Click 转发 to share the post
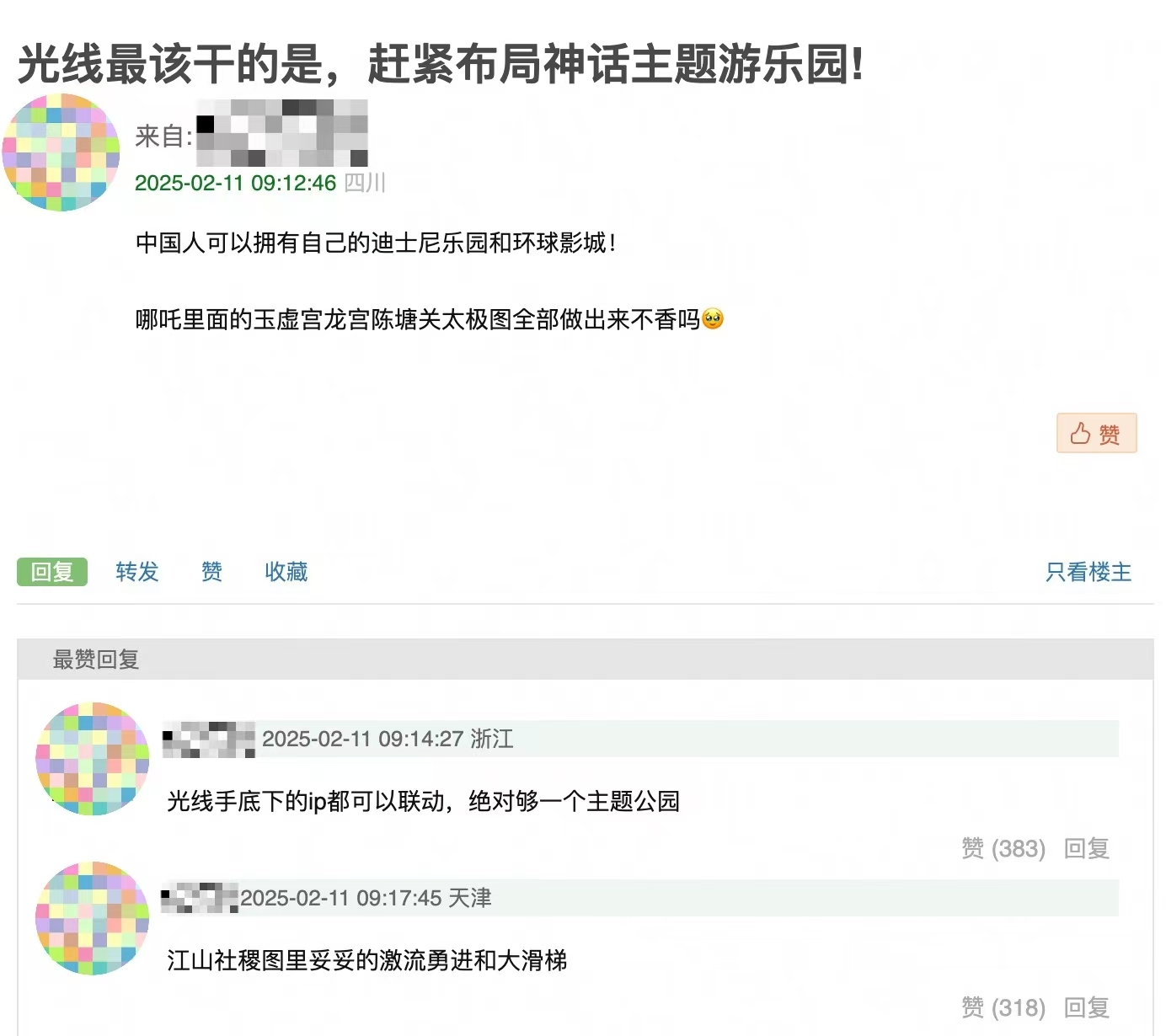 coord(137,572)
